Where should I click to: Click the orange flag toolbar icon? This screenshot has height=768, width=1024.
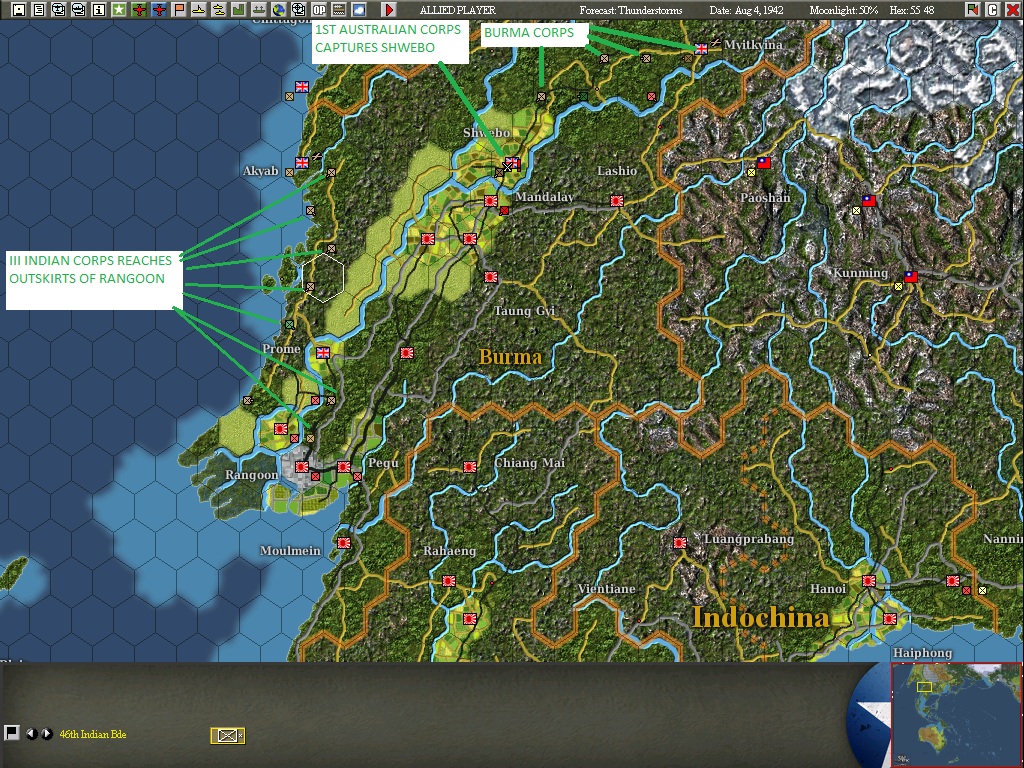pos(178,9)
